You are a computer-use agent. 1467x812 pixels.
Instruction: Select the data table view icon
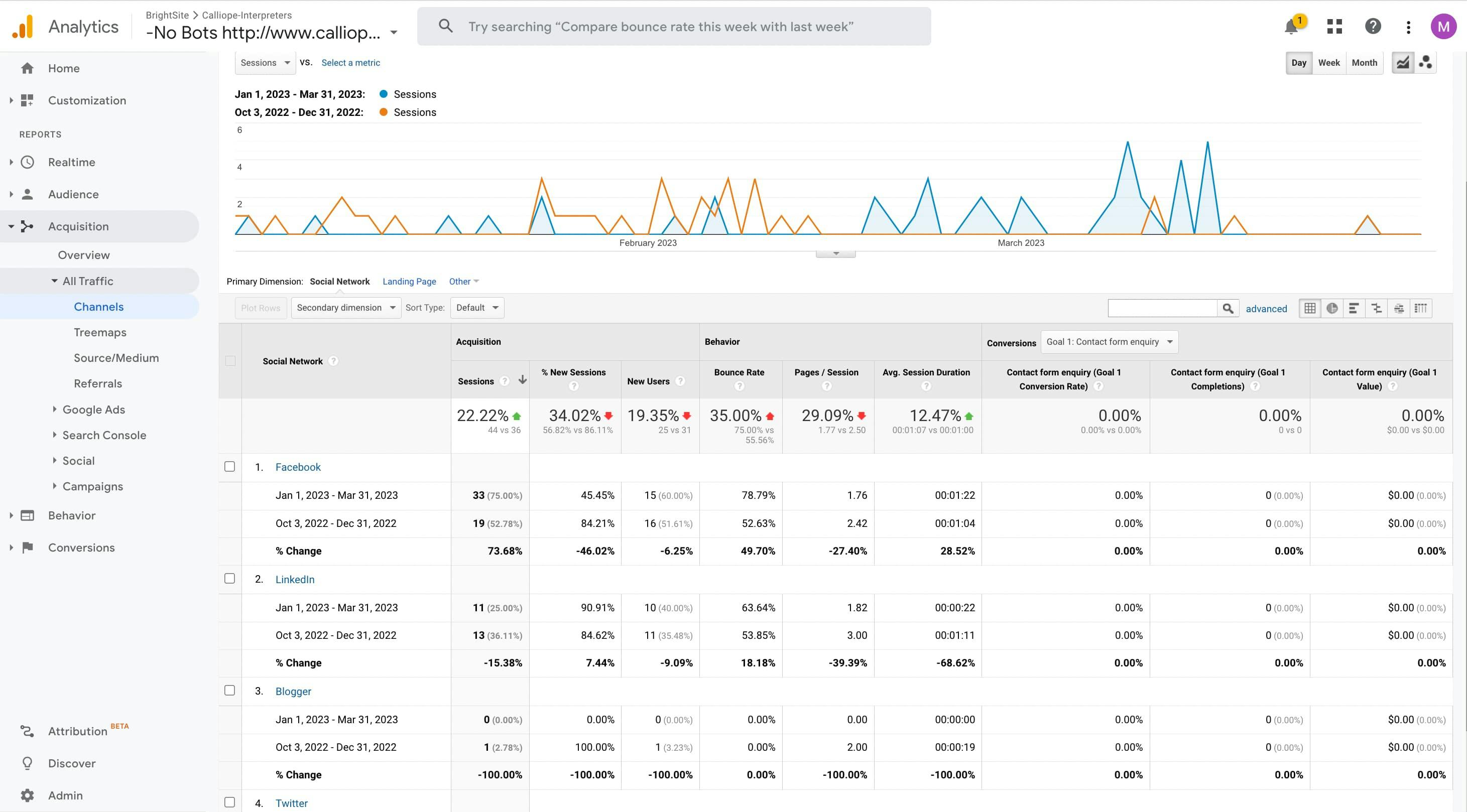(1309, 309)
